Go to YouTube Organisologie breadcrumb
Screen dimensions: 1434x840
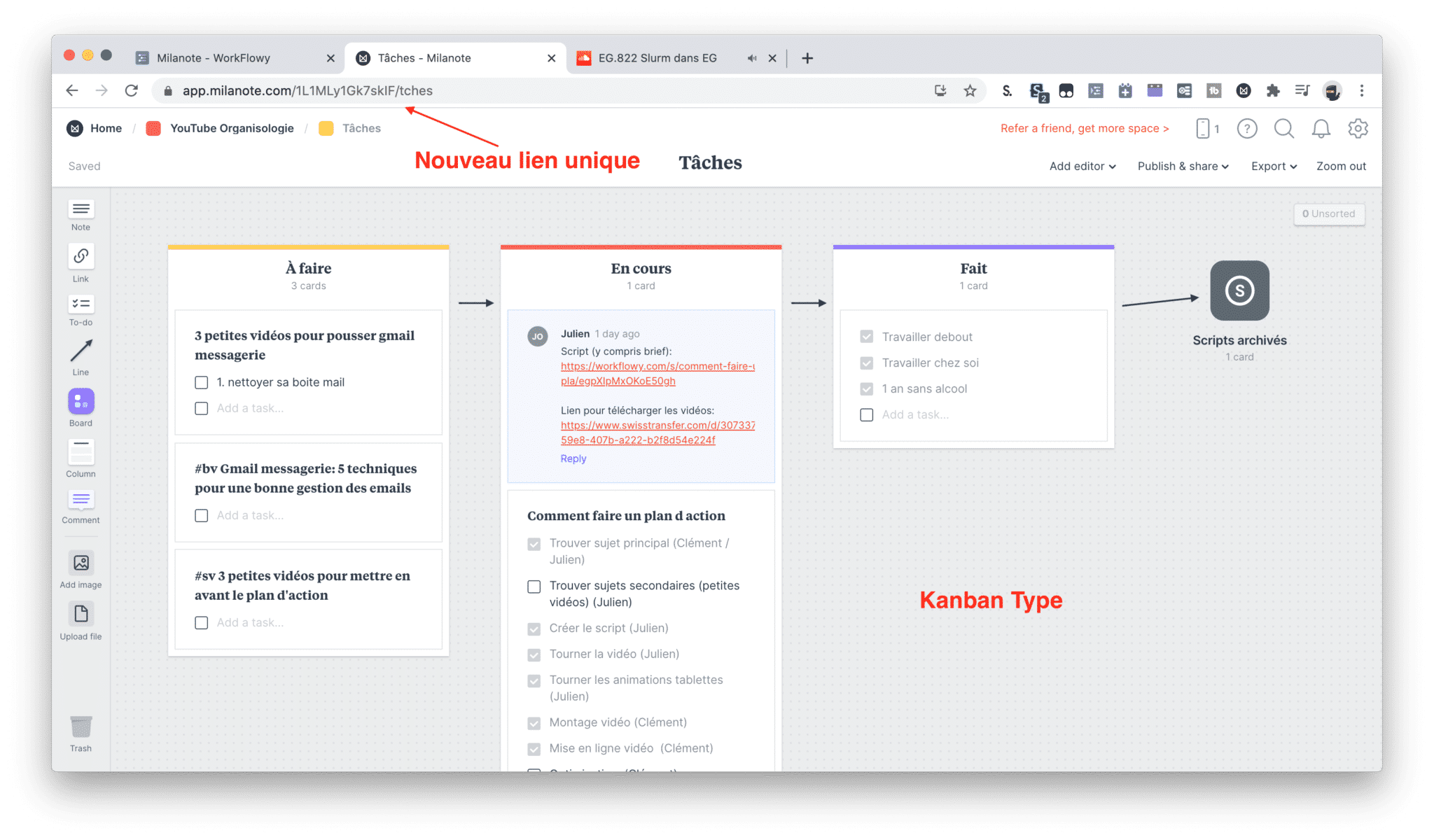click(x=232, y=128)
